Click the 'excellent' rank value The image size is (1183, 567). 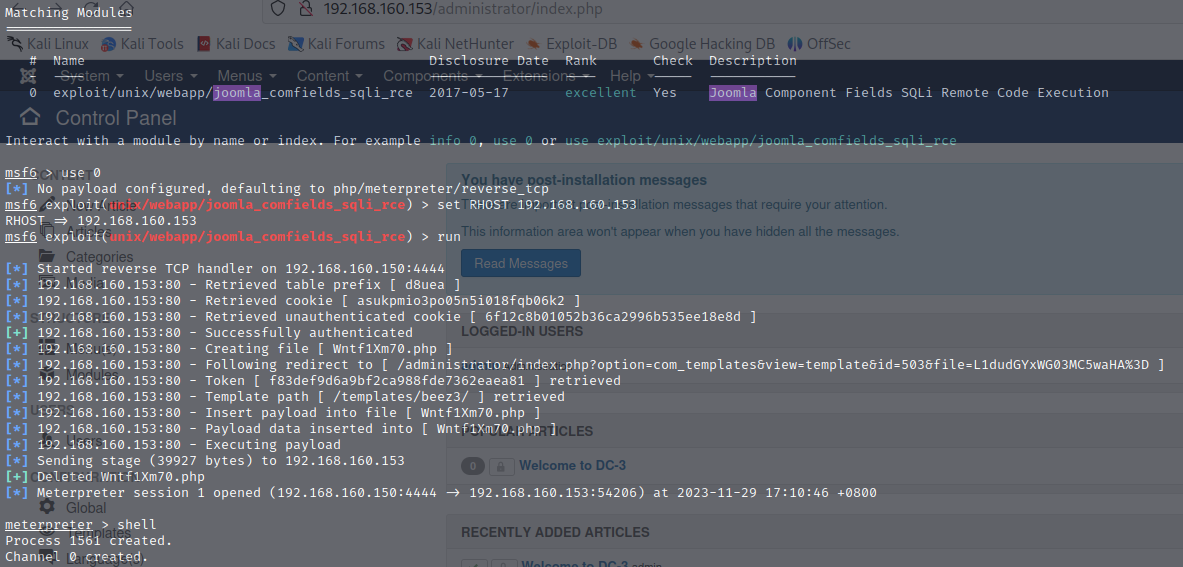coord(601,93)
